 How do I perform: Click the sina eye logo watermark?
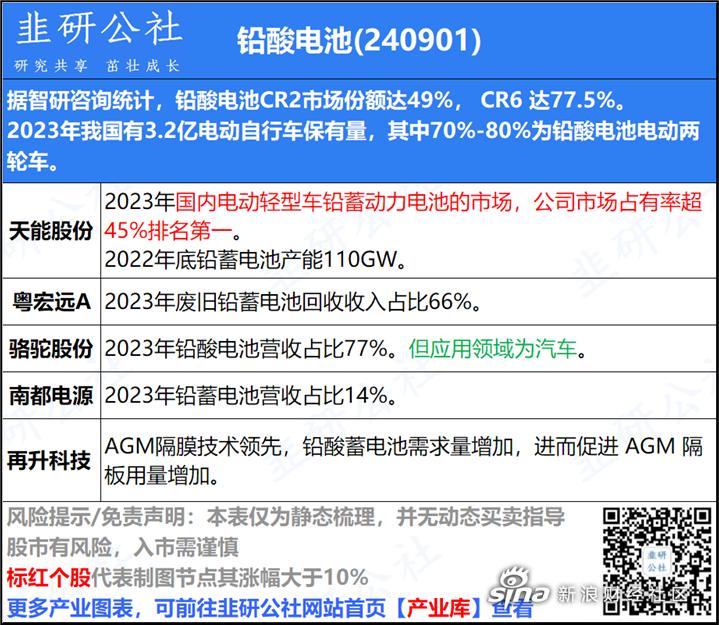(x=518, y=587)
